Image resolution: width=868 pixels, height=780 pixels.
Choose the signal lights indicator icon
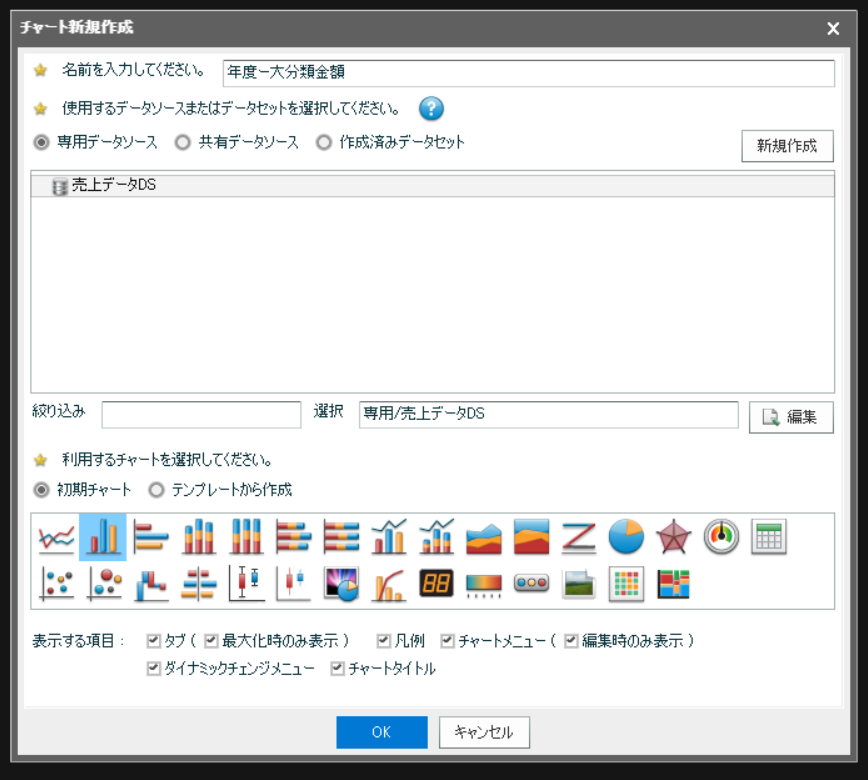pyautogui.click(x=531, y=583)
